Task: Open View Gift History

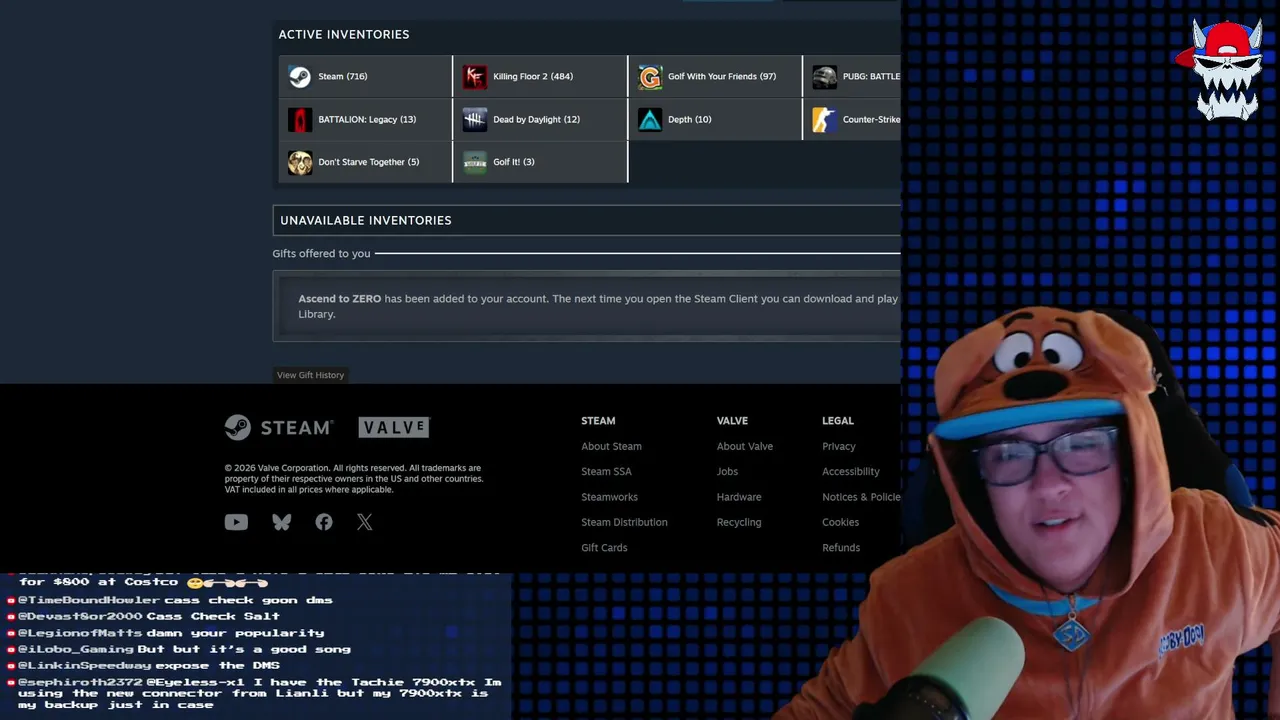Action: [x=310, y=375]
